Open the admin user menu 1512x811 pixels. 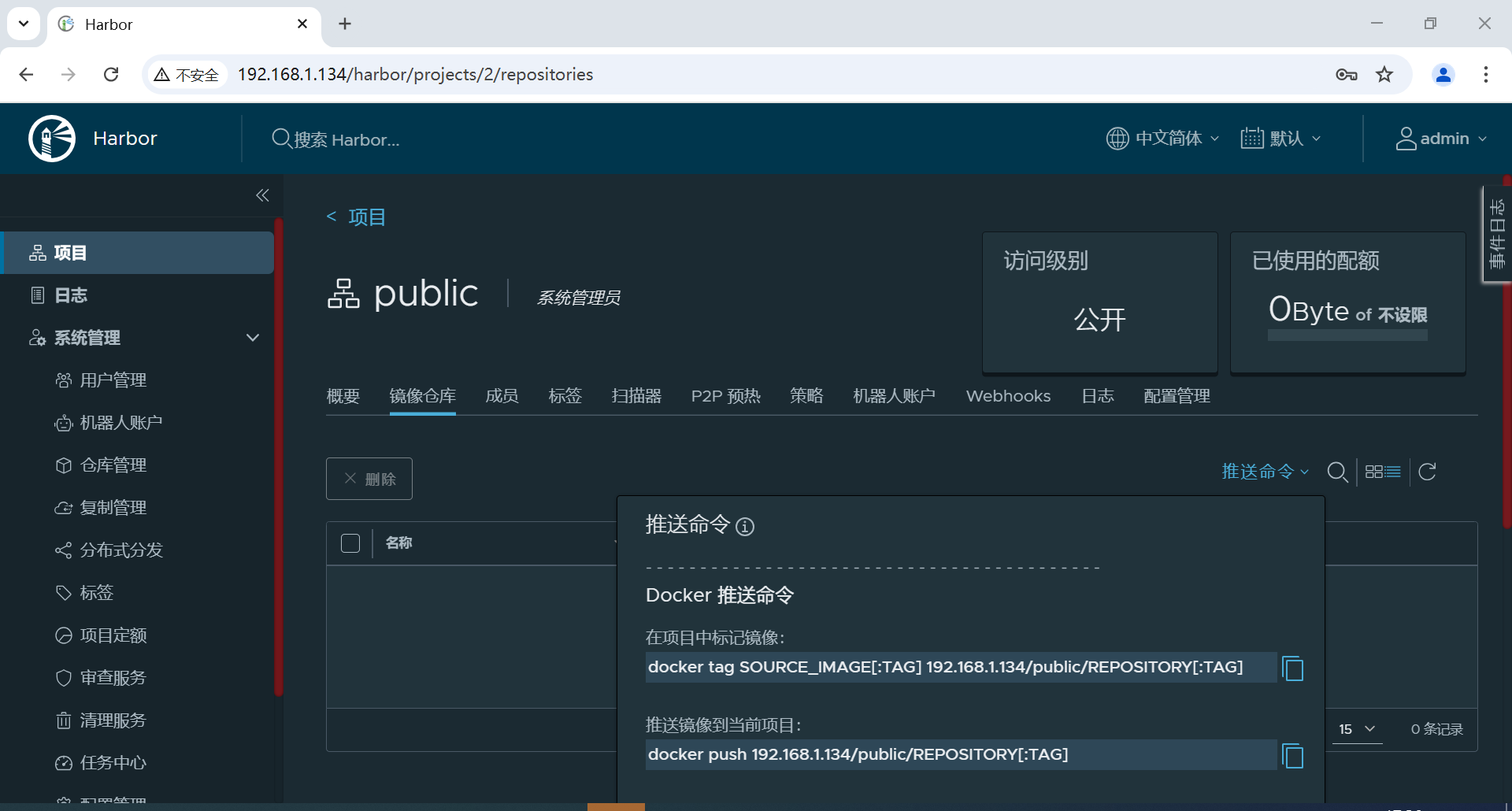(x=1441, y=139)
